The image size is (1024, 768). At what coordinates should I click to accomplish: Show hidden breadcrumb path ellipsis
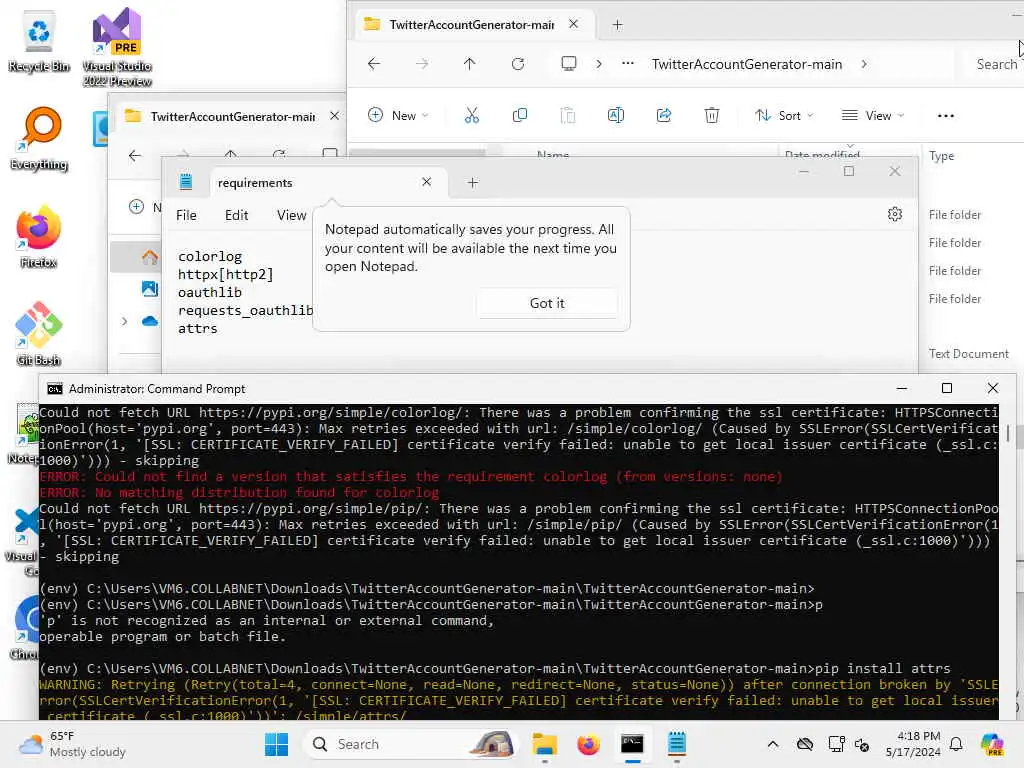tap(628, 64)
